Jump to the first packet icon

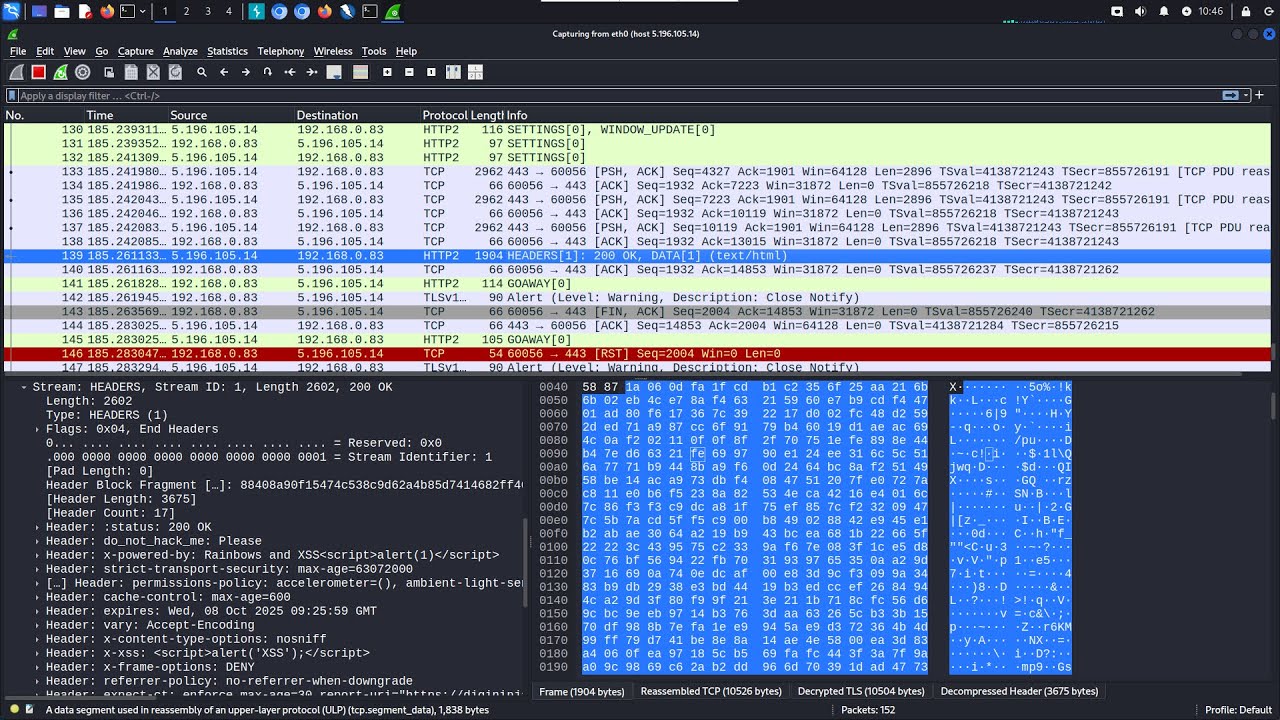point(290,72)
